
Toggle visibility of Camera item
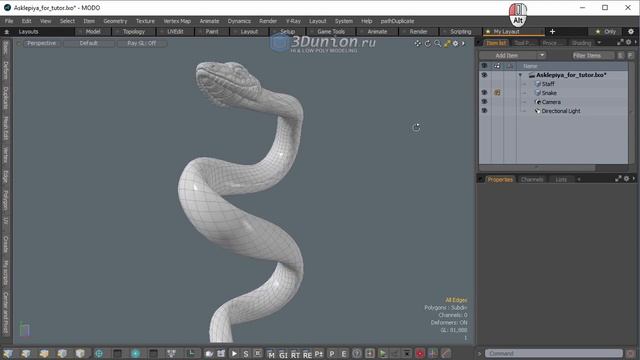[484, 102]
